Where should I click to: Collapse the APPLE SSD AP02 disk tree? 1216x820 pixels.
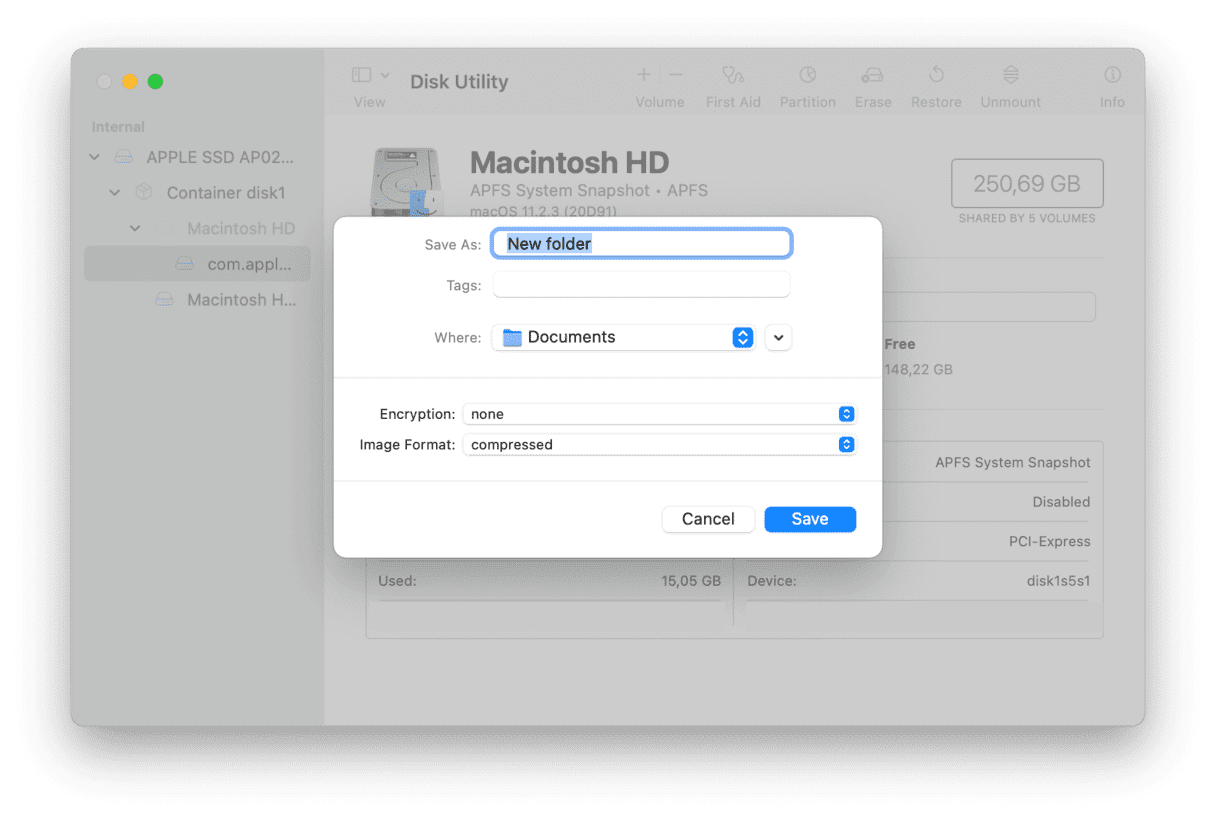(95, 157)
